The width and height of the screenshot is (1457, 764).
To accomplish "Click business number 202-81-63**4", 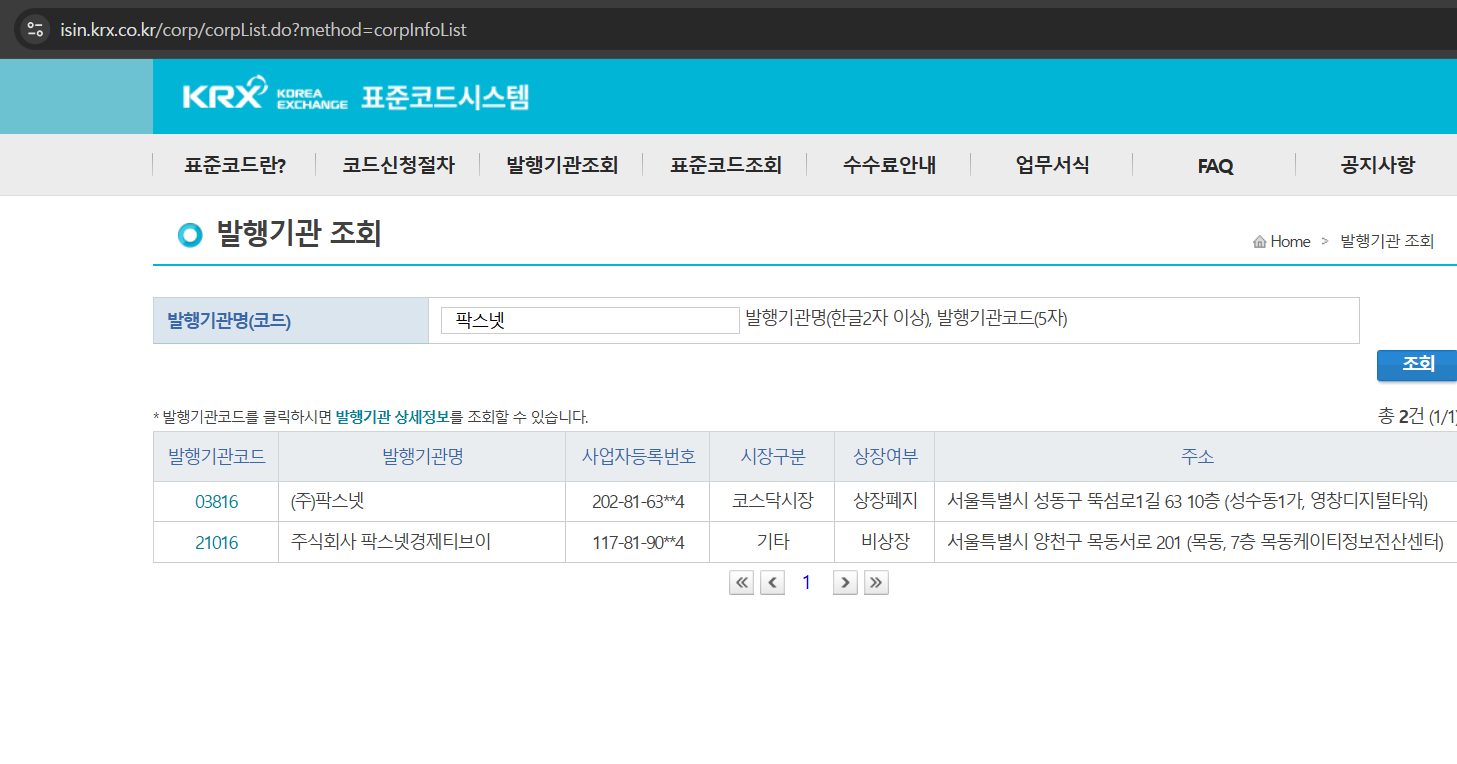I will click(x=638, y=502).
